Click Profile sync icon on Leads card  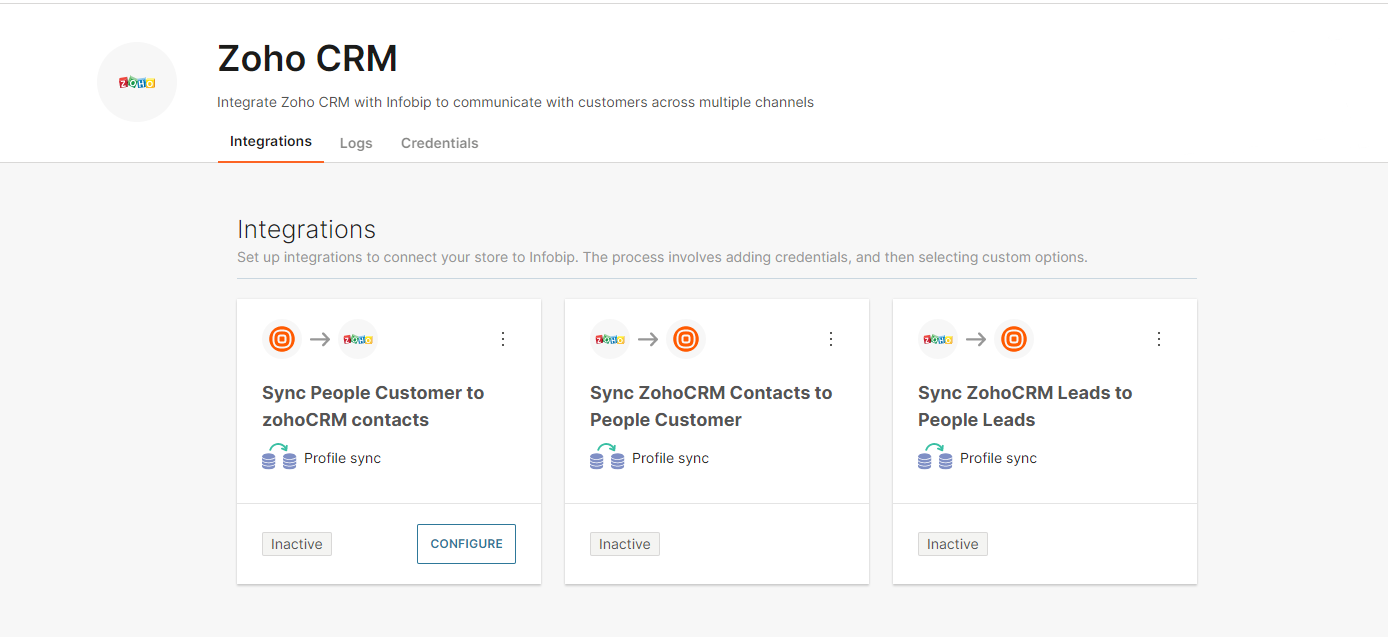coord(935,457)
